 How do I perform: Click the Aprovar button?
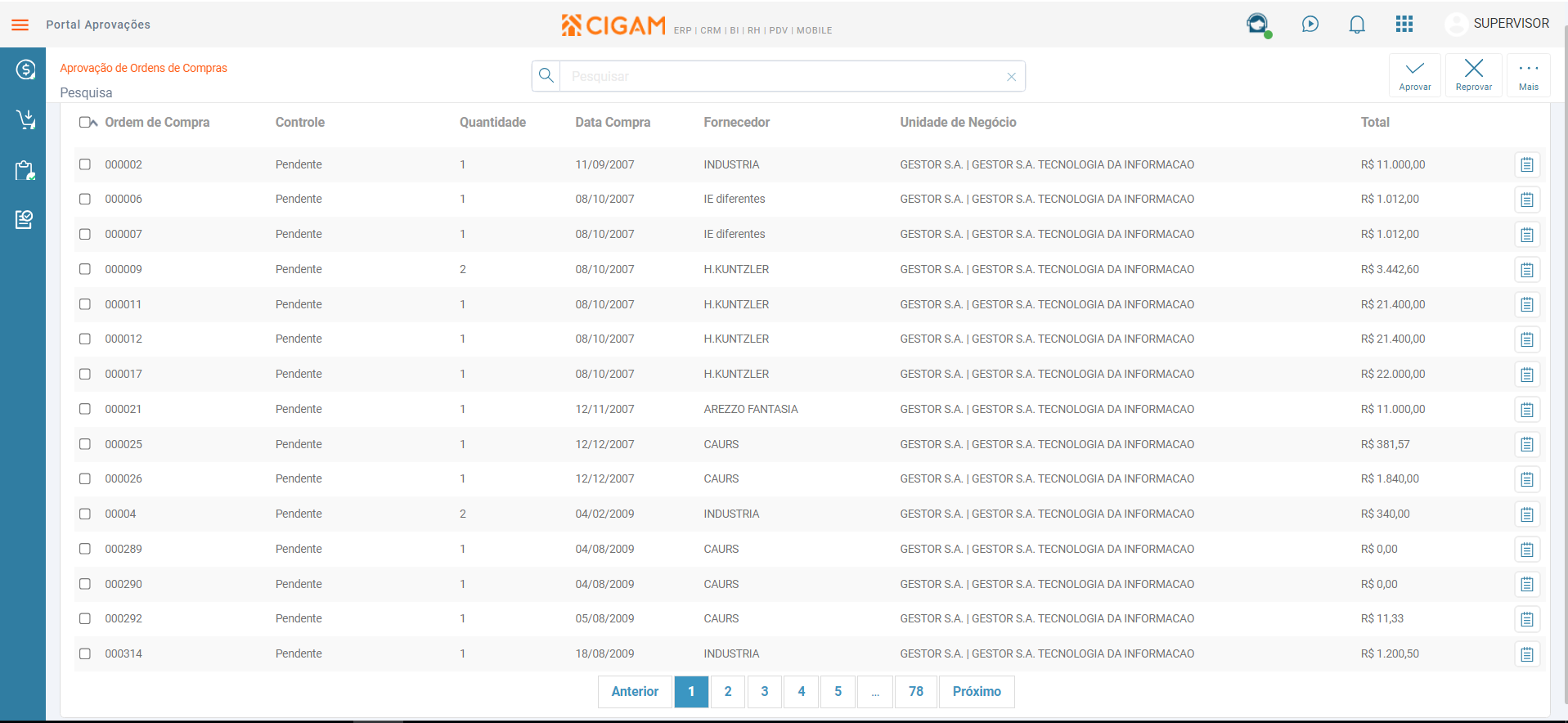point(1415,75)
